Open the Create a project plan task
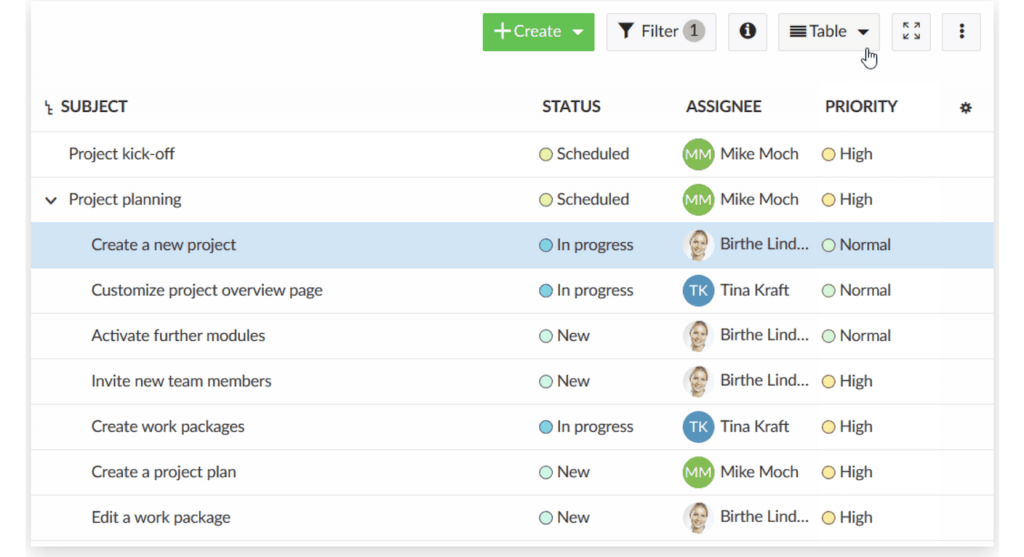Image resolution: width=1024 pixels, height=557 pixels. click(163, 471)
